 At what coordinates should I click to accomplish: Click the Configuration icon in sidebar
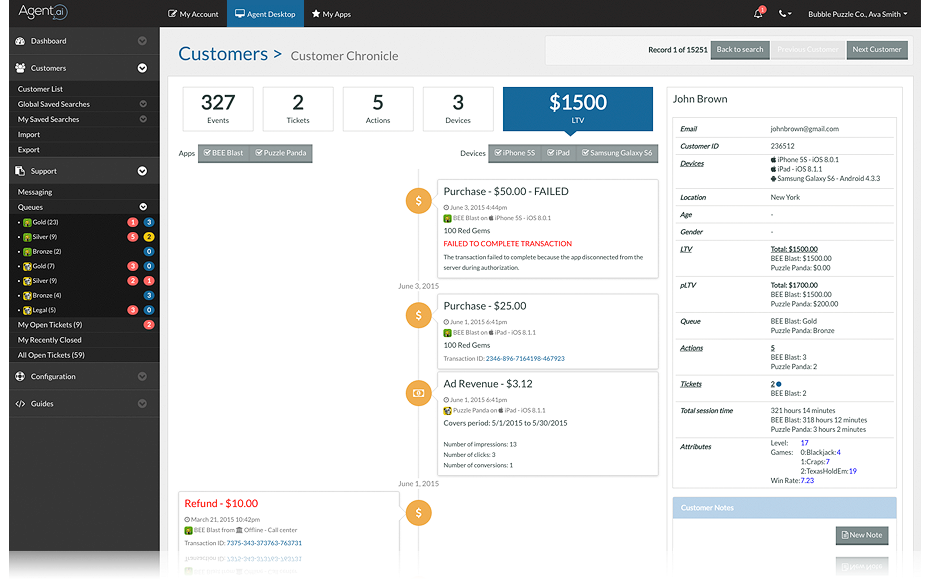20,377
